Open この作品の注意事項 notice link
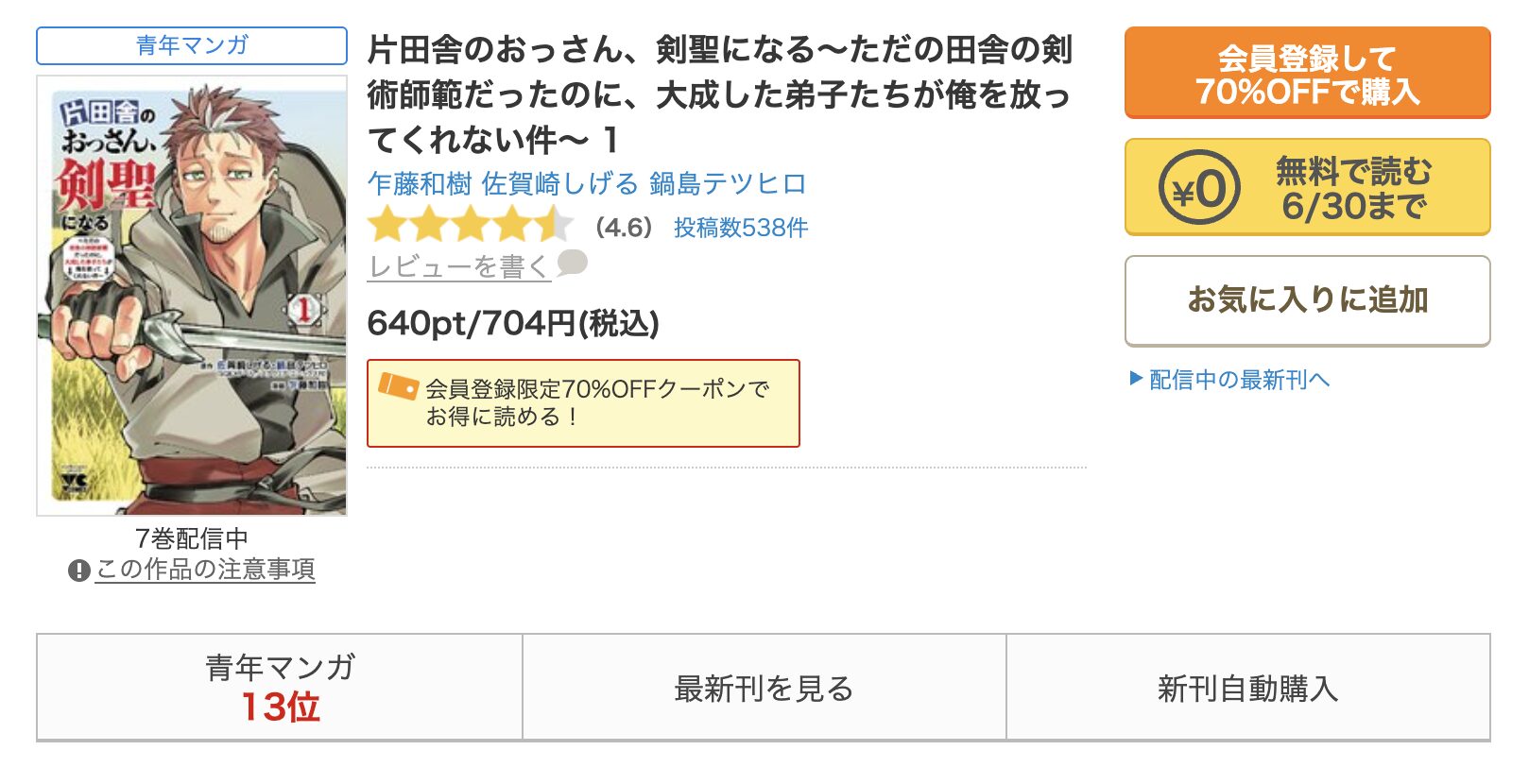Image resolution: width=1529 pixels, height=784 pixels. pos(205,570)
